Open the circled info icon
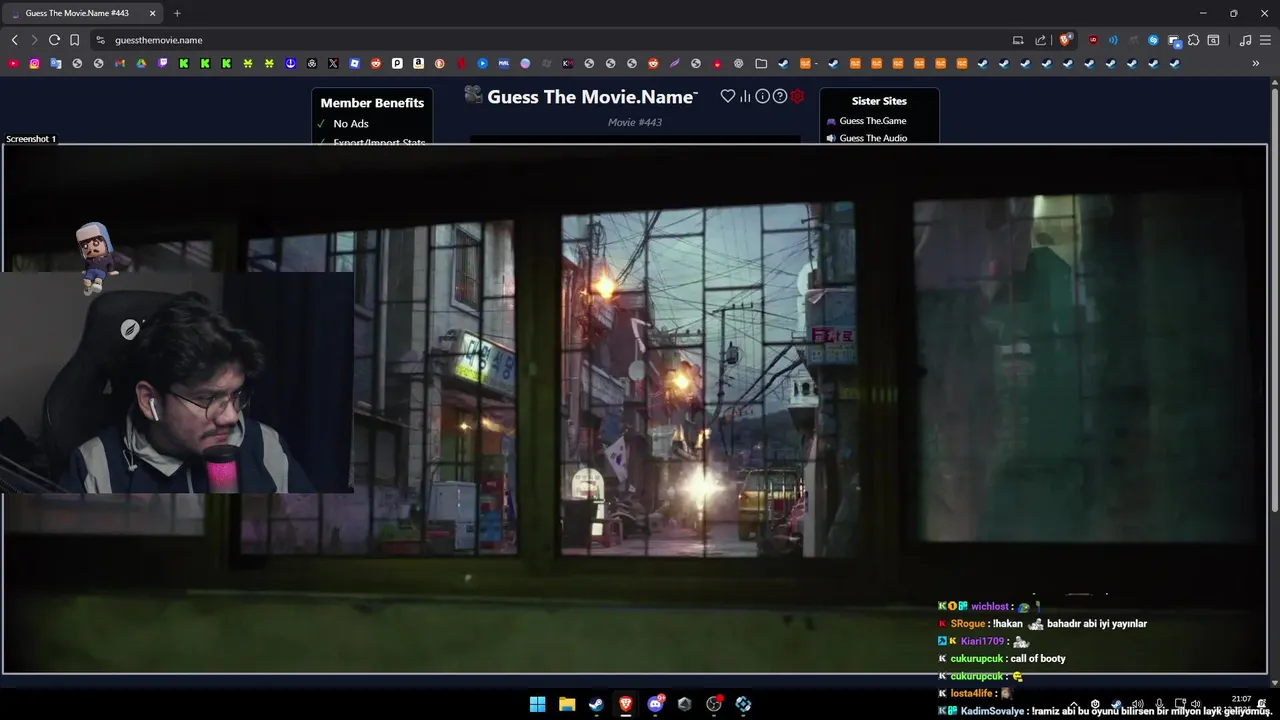 coord(762,96)
